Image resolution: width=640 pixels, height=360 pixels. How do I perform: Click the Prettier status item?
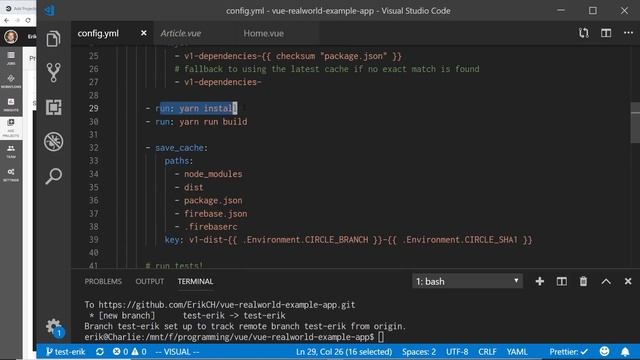pos(569,351)
